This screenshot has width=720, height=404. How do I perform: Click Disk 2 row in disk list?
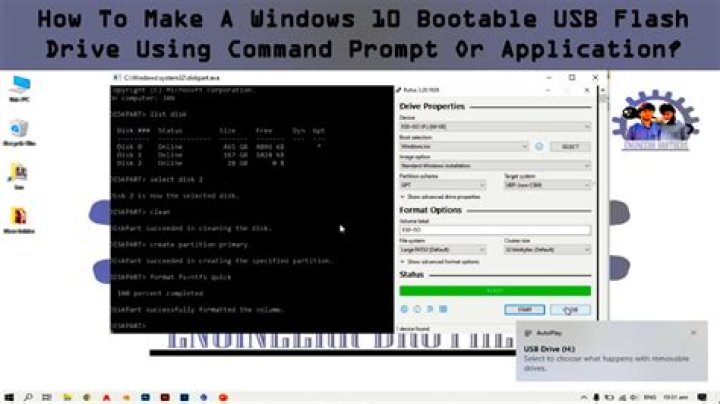[200, 163]
